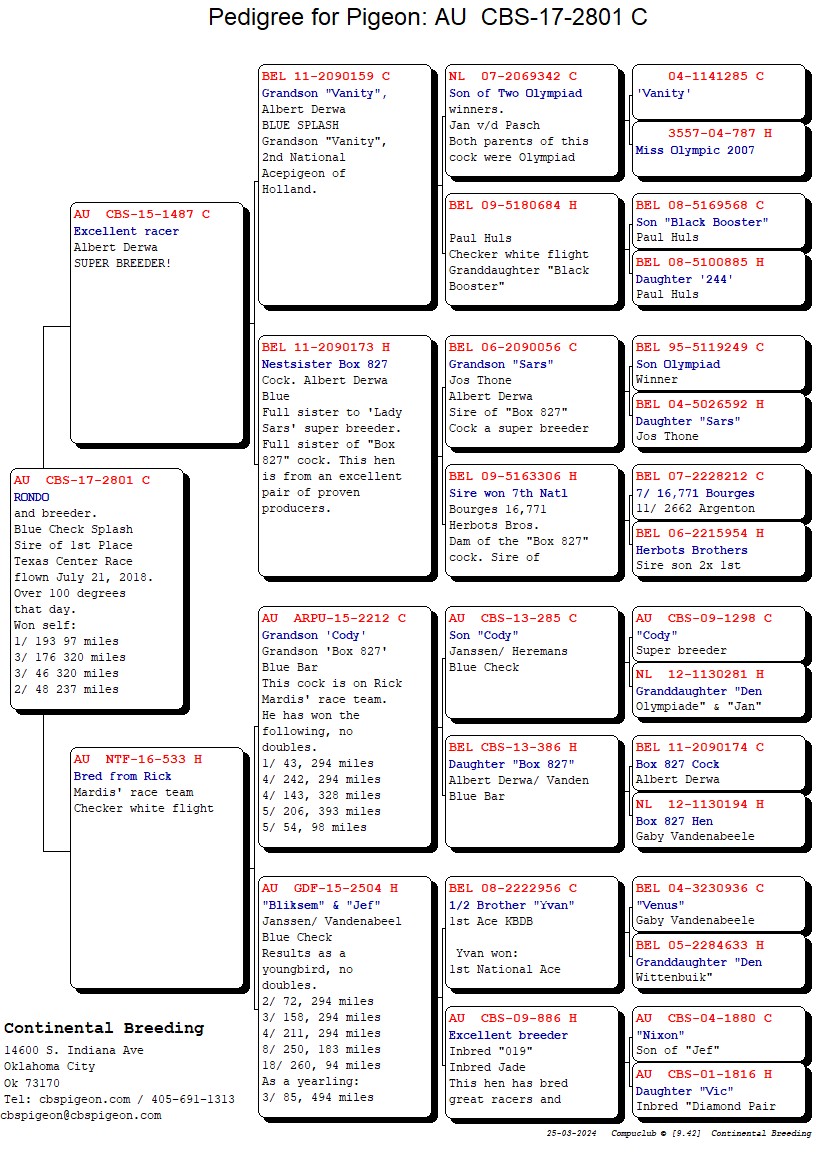
Task: Click the Nestsister Box 827 heading
Action: [x=324, y=364]
